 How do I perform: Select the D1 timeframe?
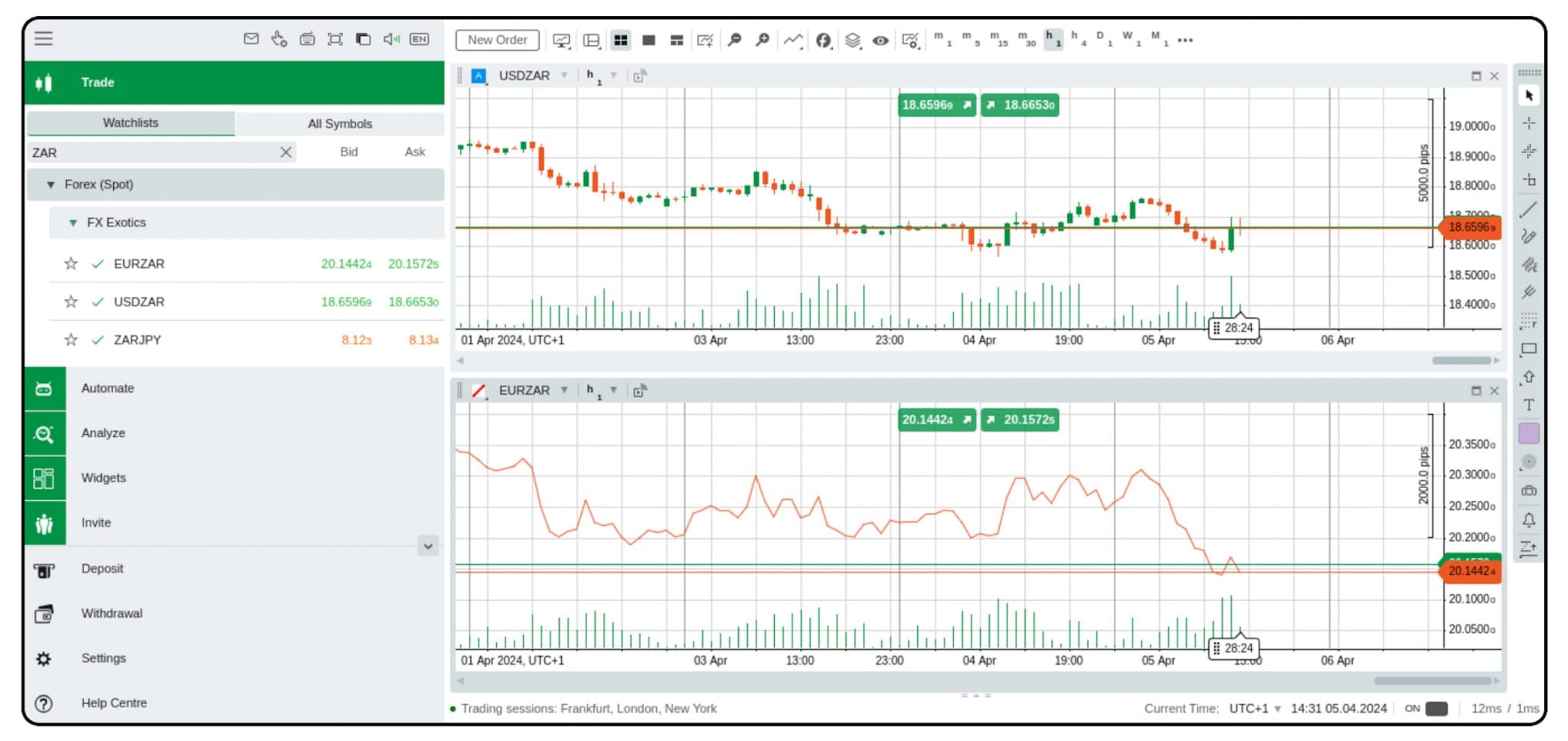[1104, 39]
